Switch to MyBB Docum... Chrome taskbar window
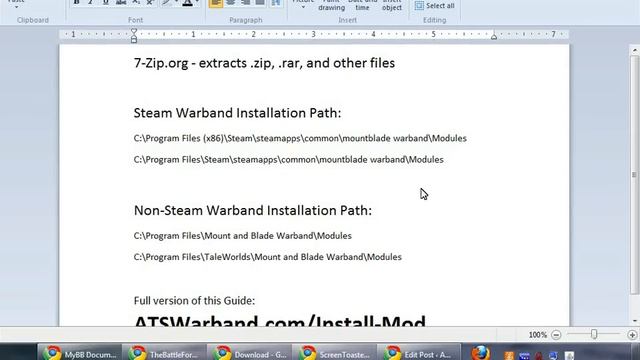Screen dimensions: 640x360 (80, 353)
